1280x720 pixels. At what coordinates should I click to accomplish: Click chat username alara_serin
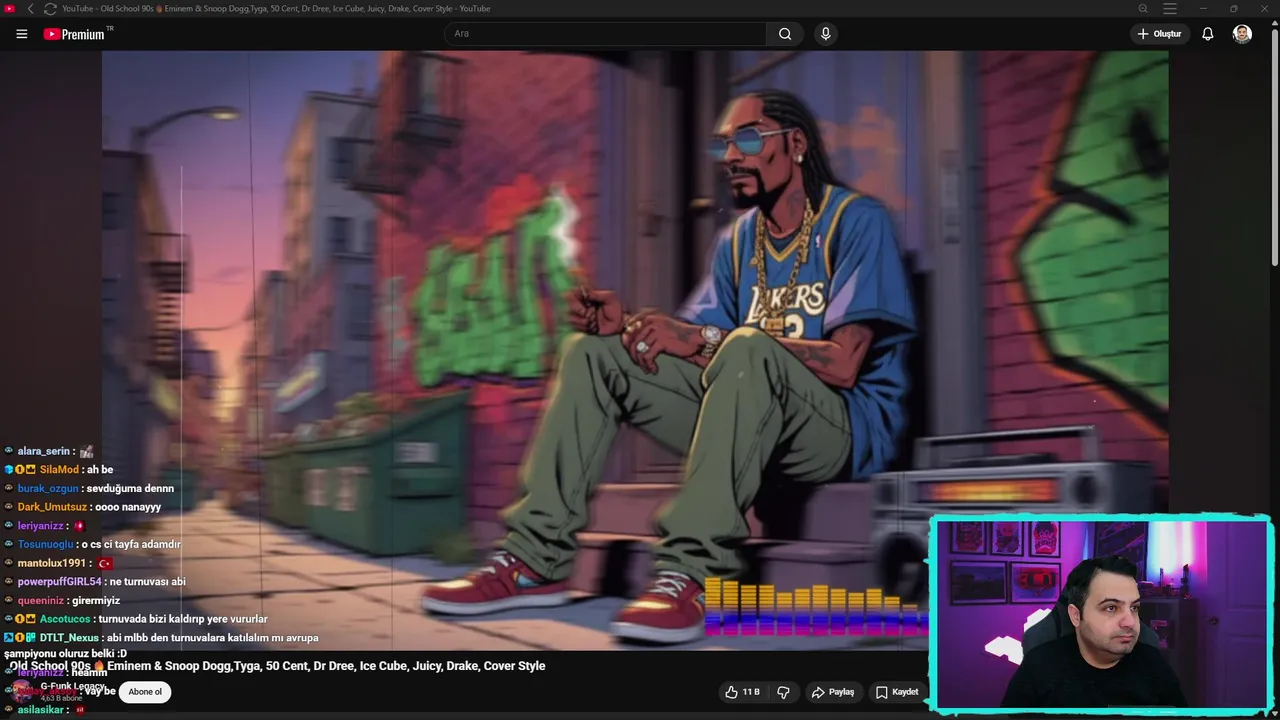click(x=44, y=451)
